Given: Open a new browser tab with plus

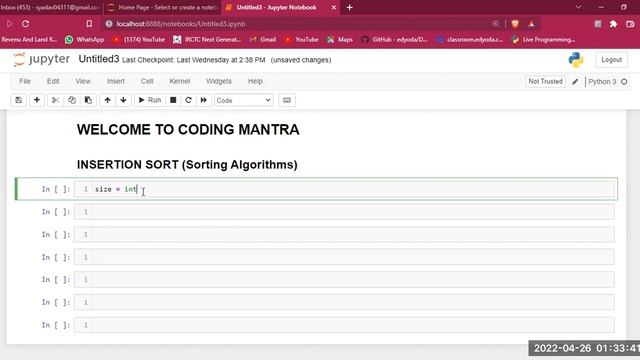Looking at the screenshot, I should [349, 7].
